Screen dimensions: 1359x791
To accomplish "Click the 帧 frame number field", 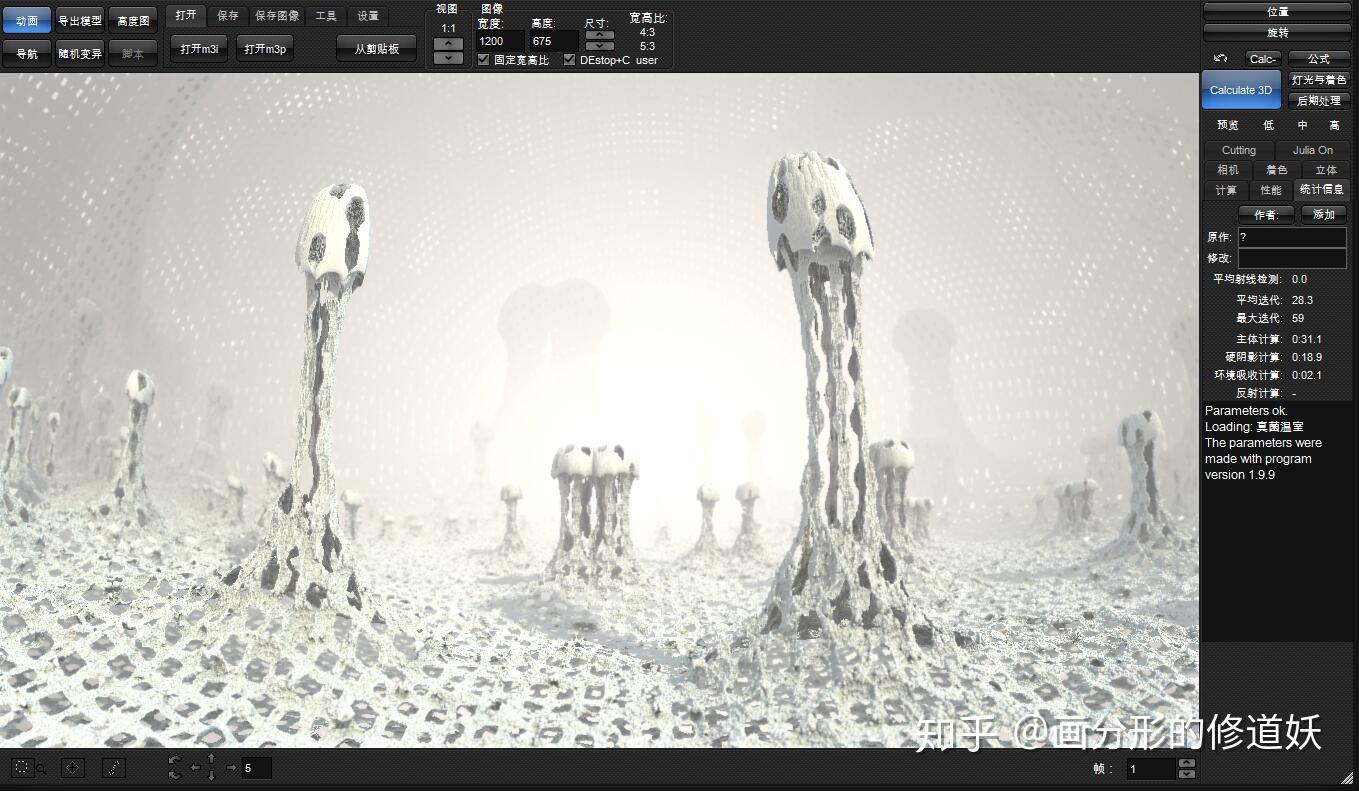I will [1151, 769].
